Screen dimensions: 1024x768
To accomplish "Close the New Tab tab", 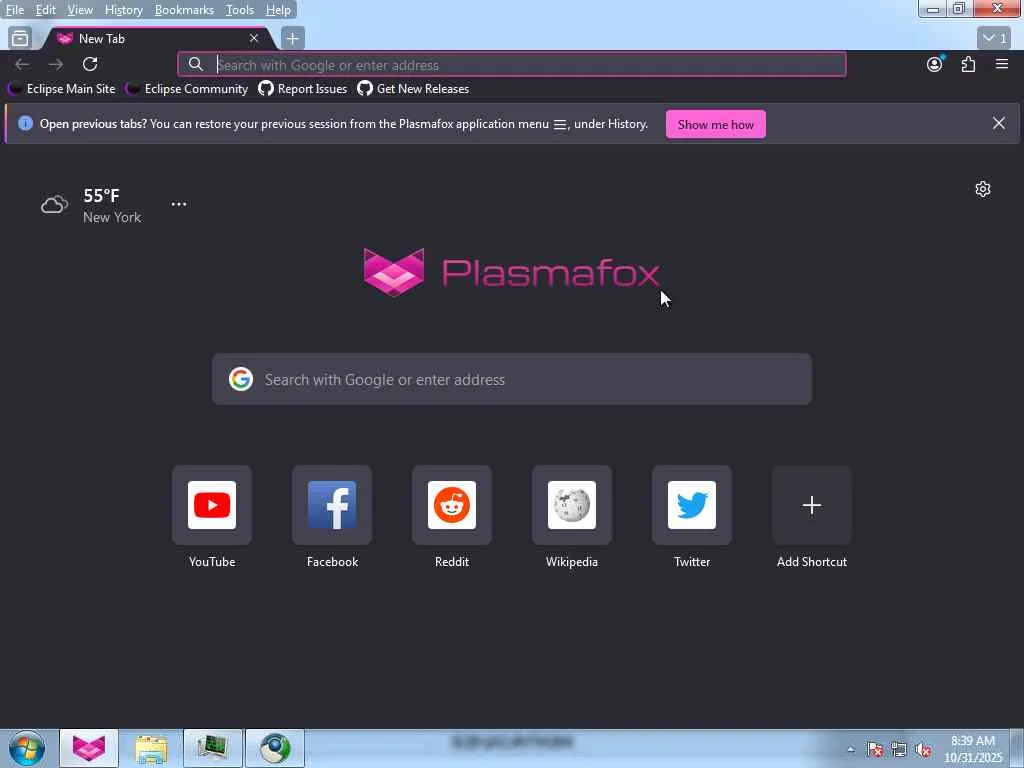I will click(x=254, y=39).
